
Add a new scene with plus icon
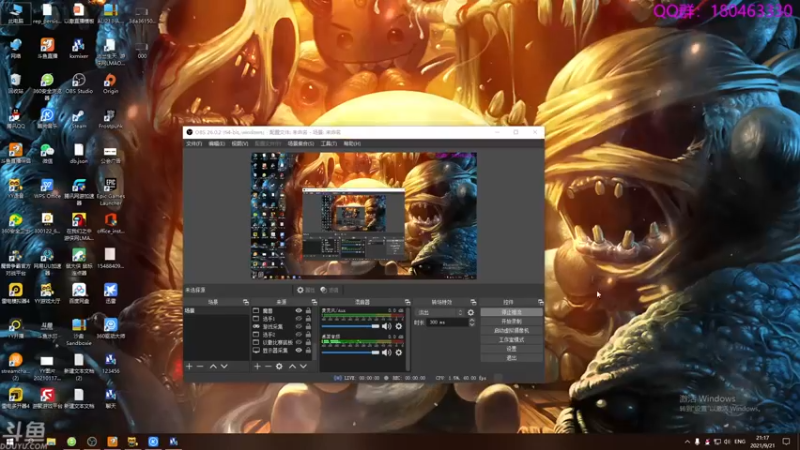coord(189,366)
